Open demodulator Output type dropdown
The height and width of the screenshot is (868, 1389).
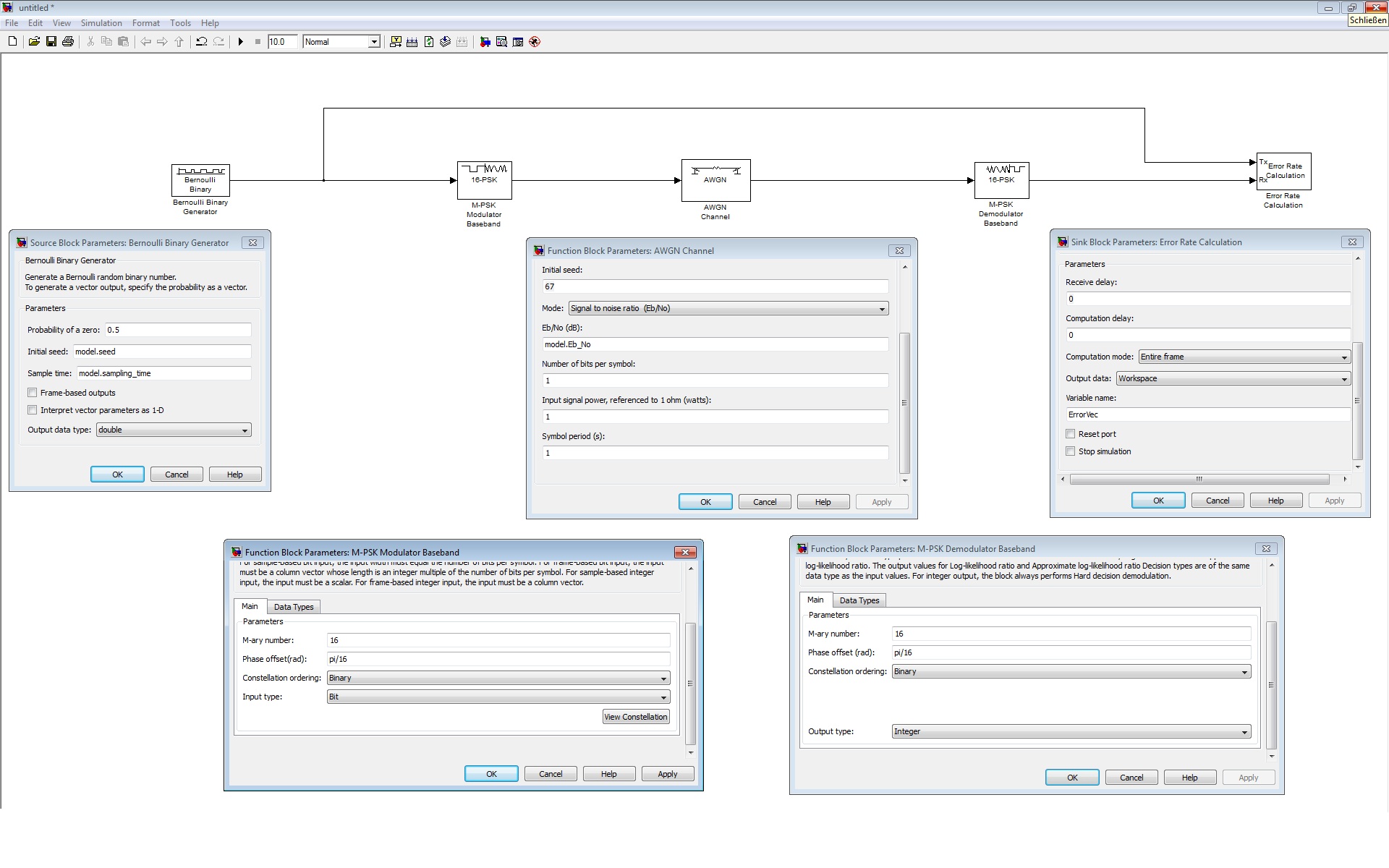[1071, 732]
